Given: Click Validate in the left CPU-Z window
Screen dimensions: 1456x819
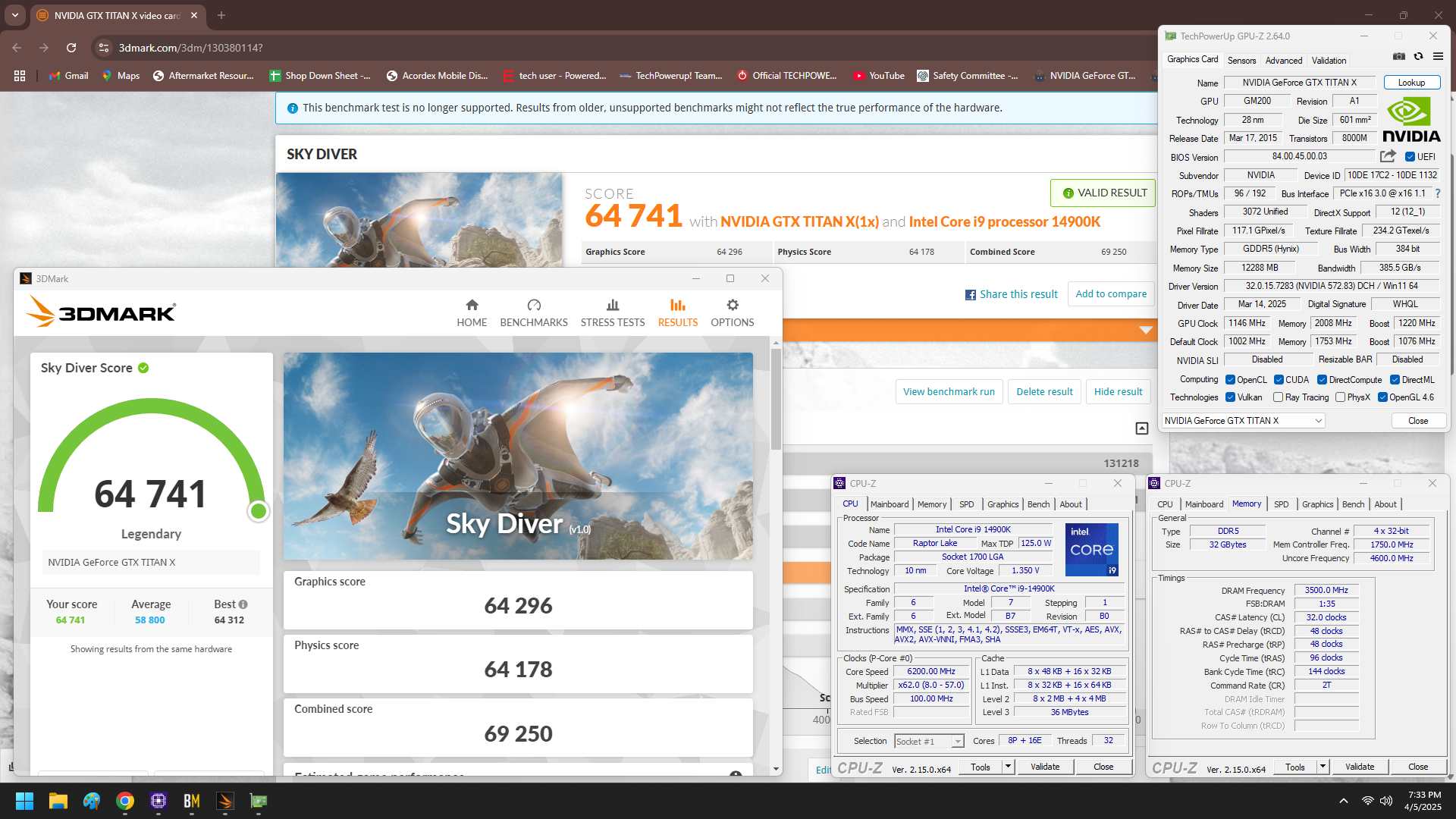Looking at the screenshot, I should coord(1045,767).
